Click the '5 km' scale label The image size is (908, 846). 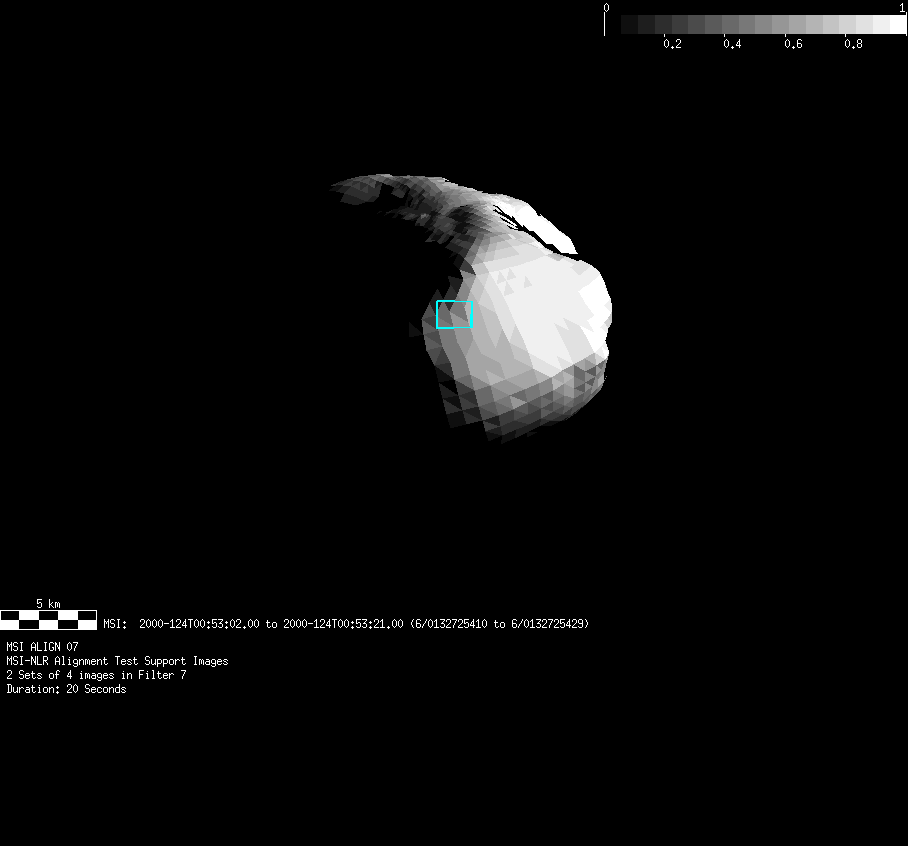48,604
